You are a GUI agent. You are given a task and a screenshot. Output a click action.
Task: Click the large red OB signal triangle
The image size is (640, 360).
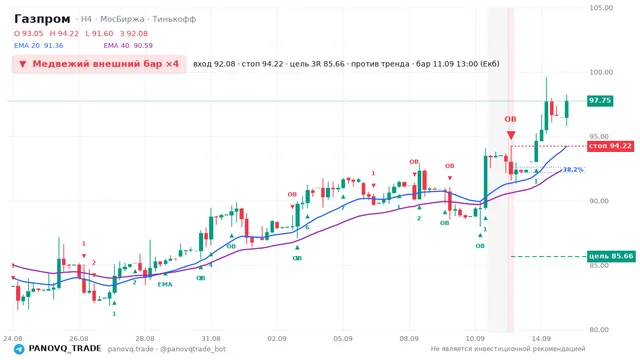click(511, 135)
